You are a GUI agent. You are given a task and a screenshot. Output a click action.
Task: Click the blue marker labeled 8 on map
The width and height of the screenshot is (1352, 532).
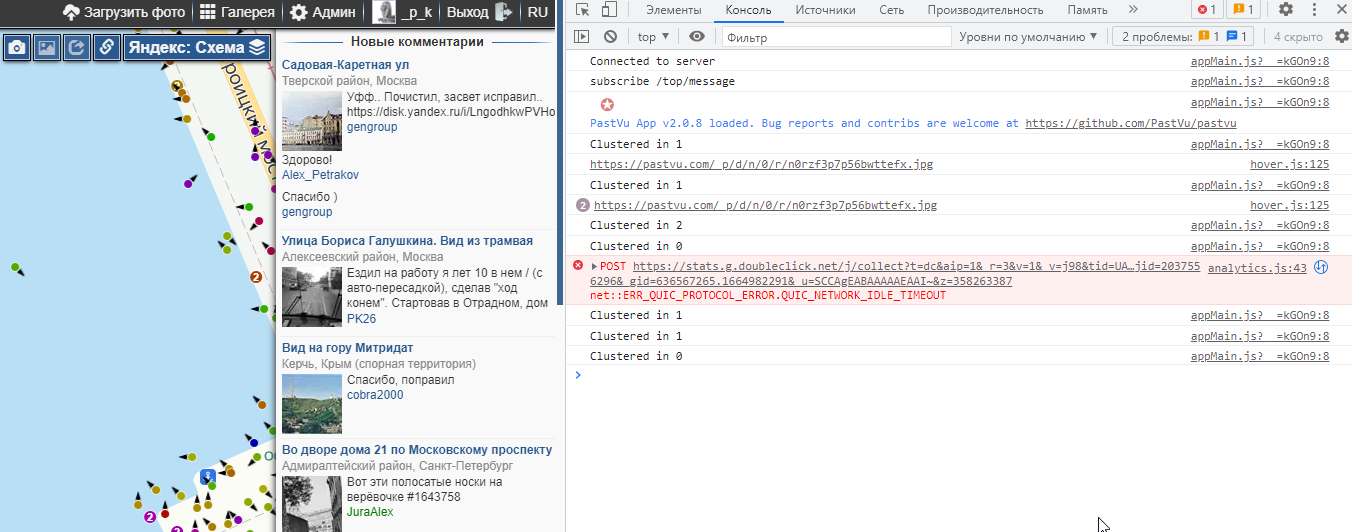207,475
